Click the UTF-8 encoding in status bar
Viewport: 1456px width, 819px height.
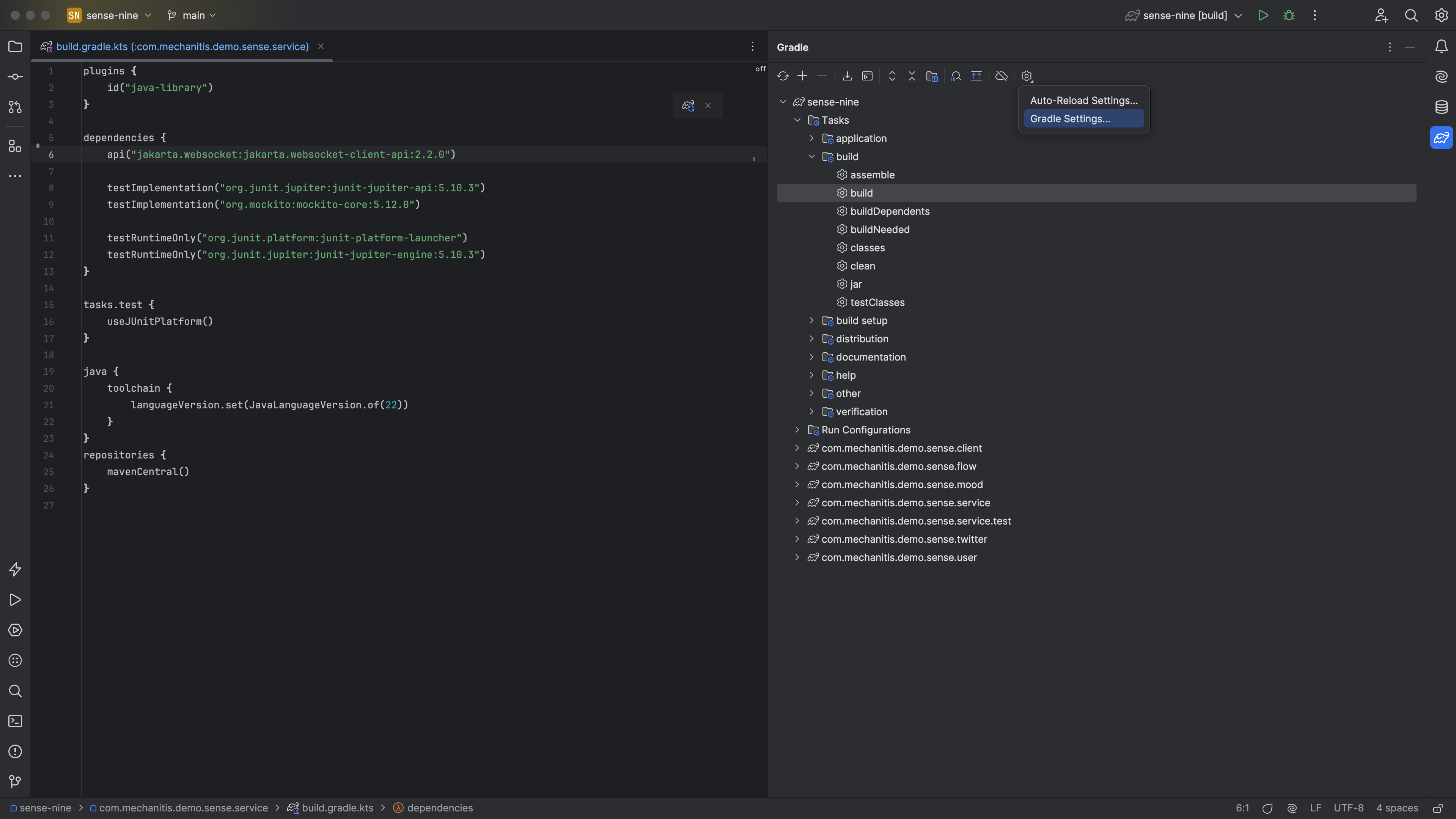(x=1348, y=808)
